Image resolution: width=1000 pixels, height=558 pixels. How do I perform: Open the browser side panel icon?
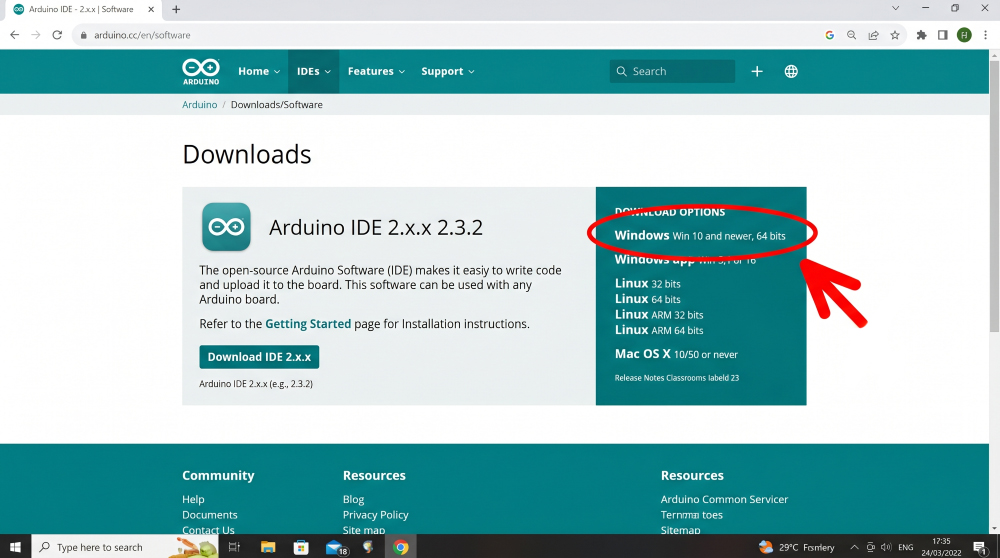pyautogui.click(x=942, y=35)
